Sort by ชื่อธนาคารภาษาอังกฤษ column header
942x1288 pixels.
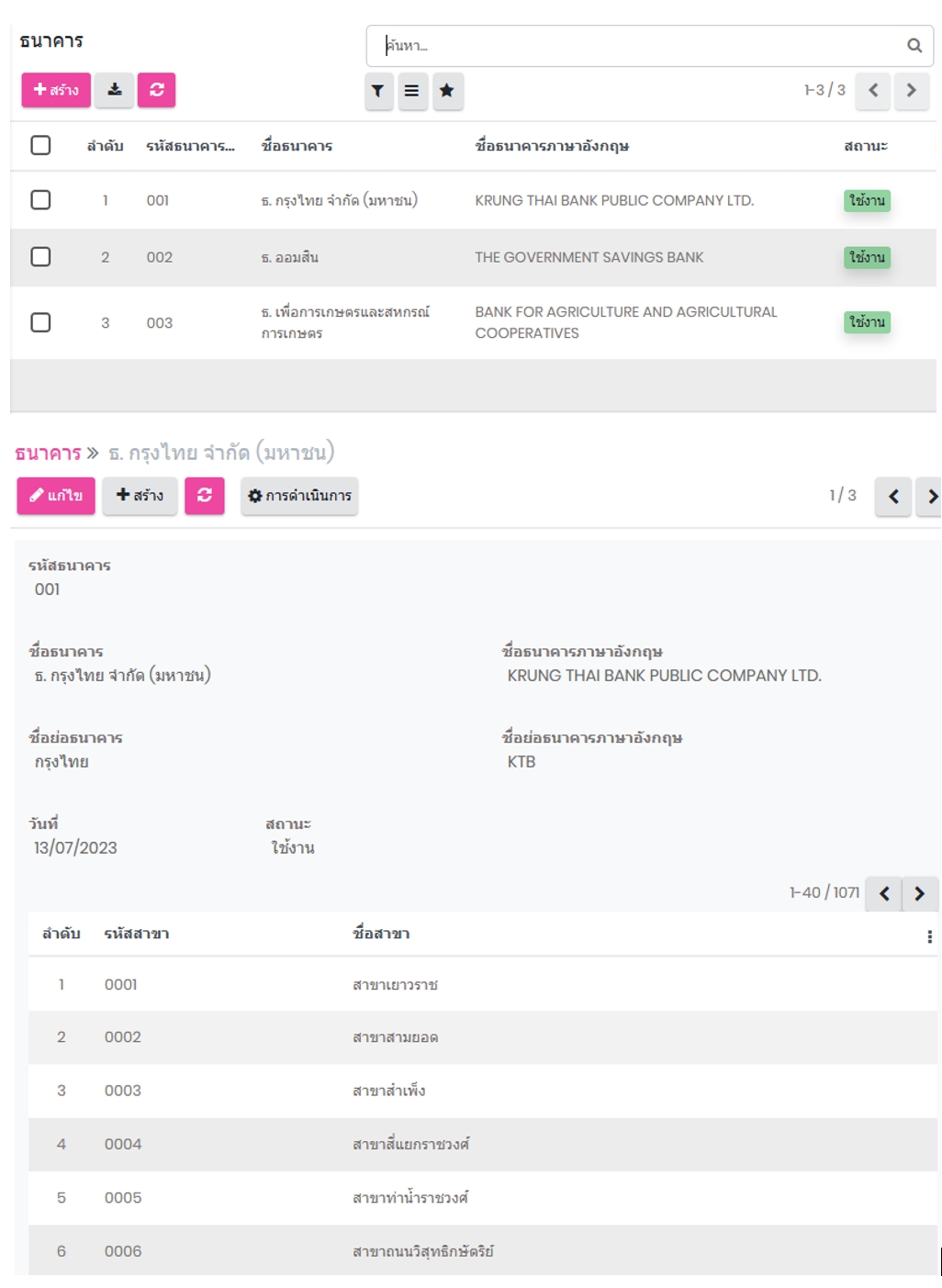pos(552,146)
